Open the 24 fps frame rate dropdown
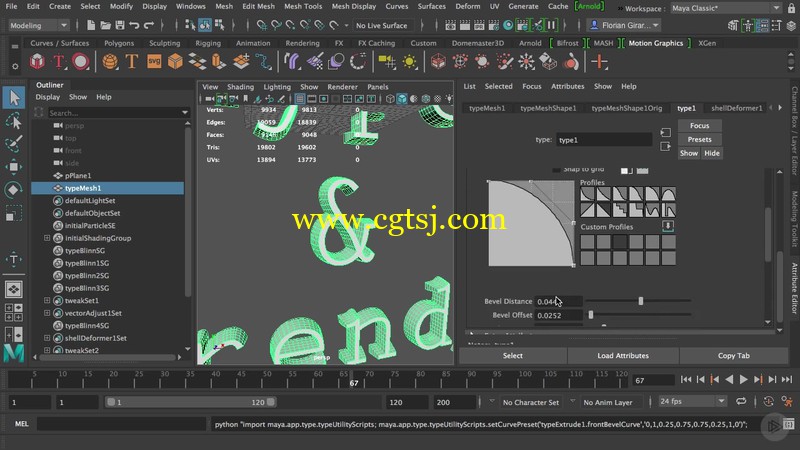The width and height of the screenshot is (800, 450). (692, 402)
